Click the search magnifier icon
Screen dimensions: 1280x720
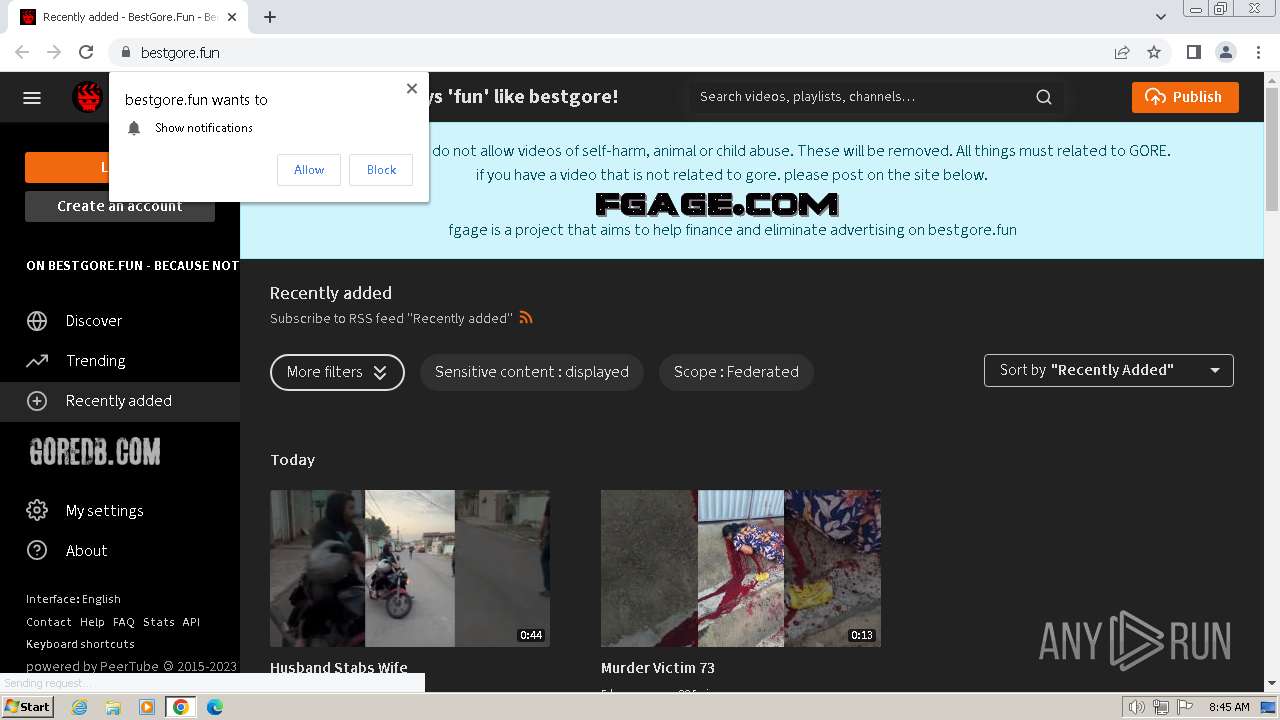point(1044,97)
